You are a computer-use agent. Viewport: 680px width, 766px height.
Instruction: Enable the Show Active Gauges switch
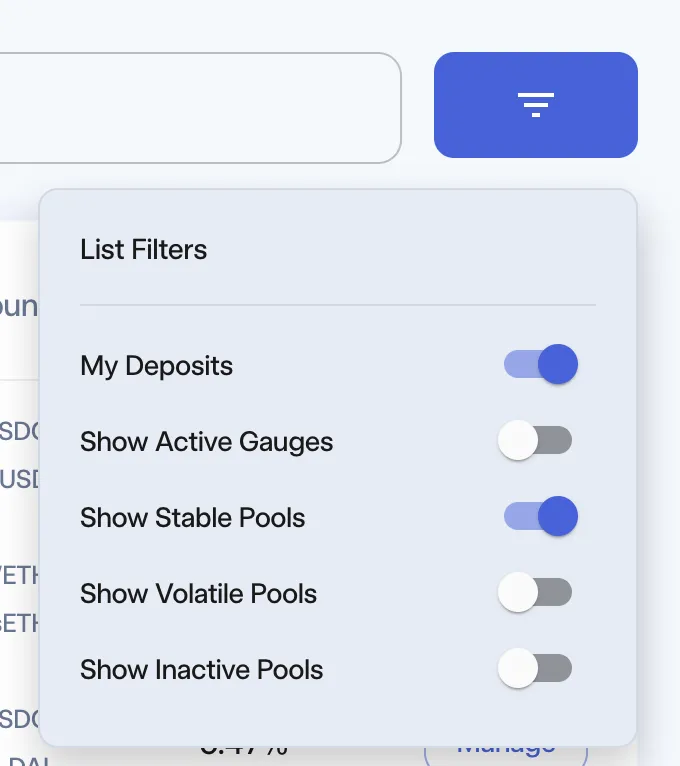(x=535, y=440)
